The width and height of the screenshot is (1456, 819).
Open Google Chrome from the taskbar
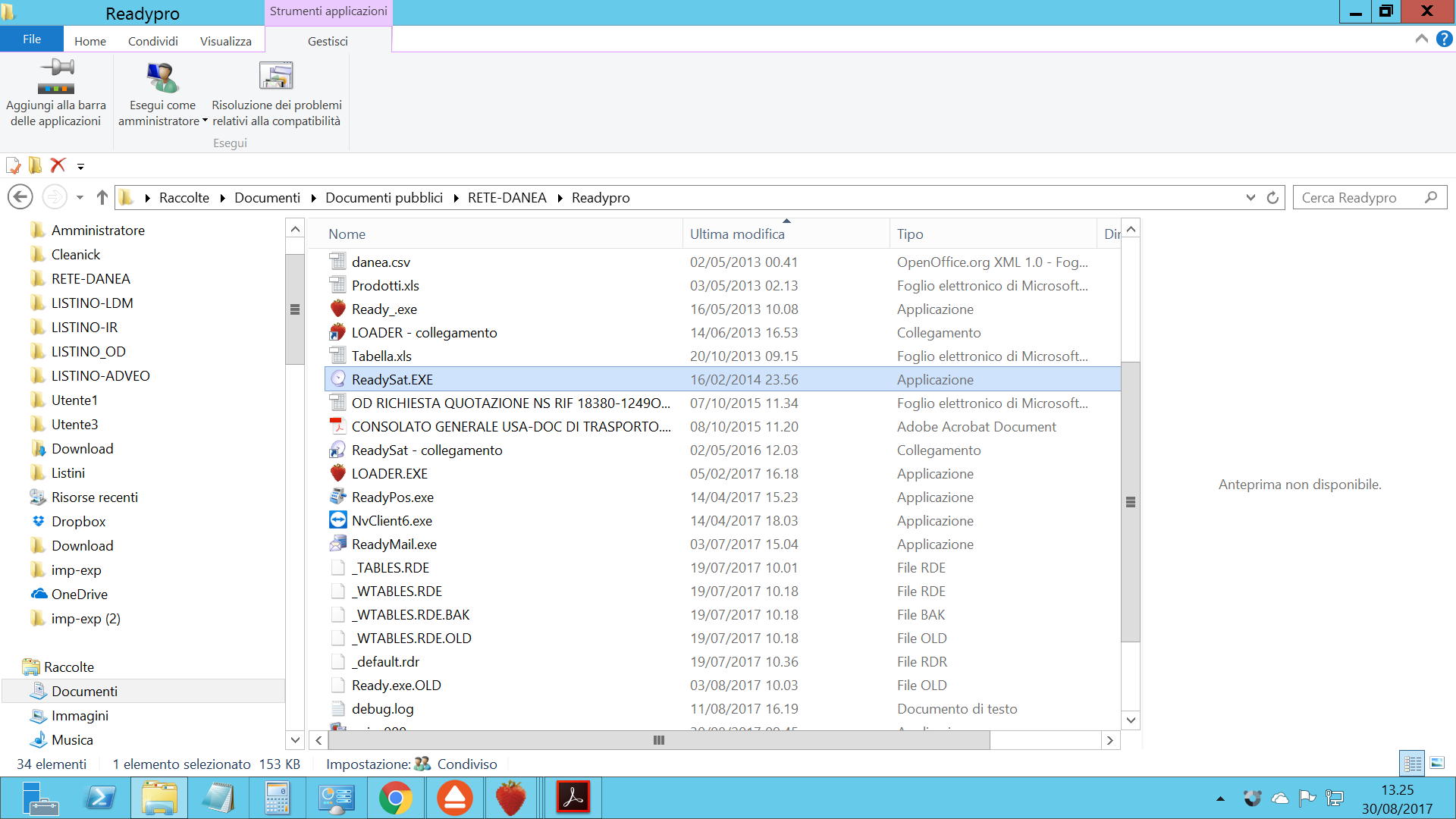pos(395,798)
